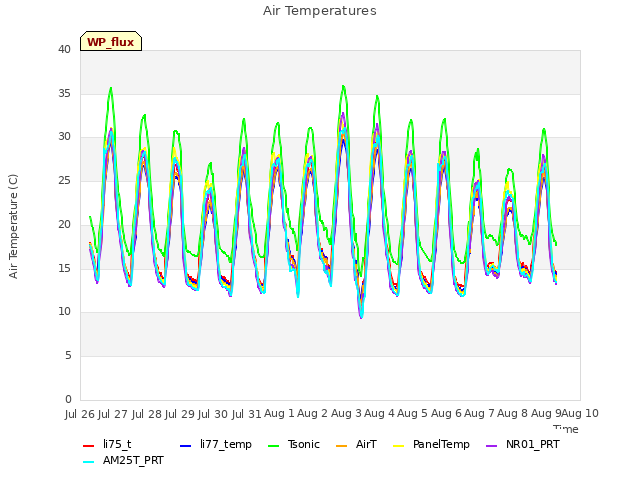Toggle li77_temp series in legend
The image size is (640, 480).
[x=216, y=444]
